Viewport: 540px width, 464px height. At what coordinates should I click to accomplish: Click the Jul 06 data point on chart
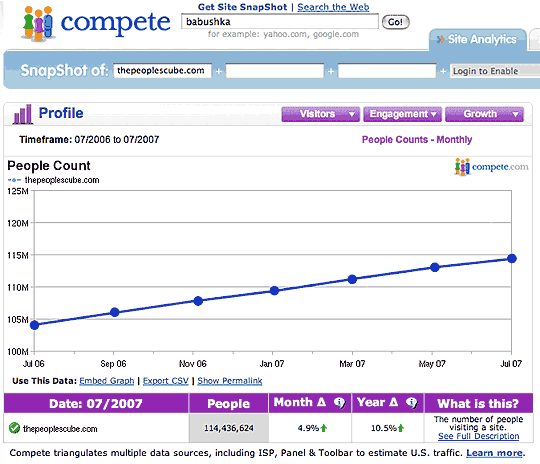coord(34,325)
